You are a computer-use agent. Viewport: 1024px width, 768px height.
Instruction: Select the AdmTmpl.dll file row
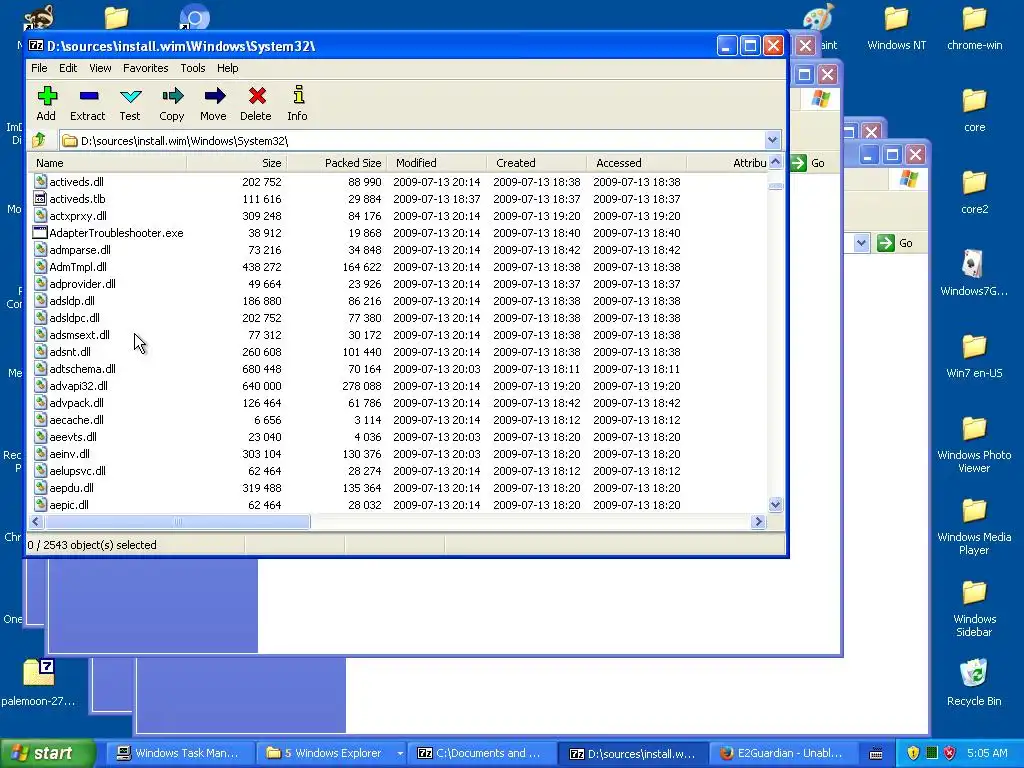point(398,266)
